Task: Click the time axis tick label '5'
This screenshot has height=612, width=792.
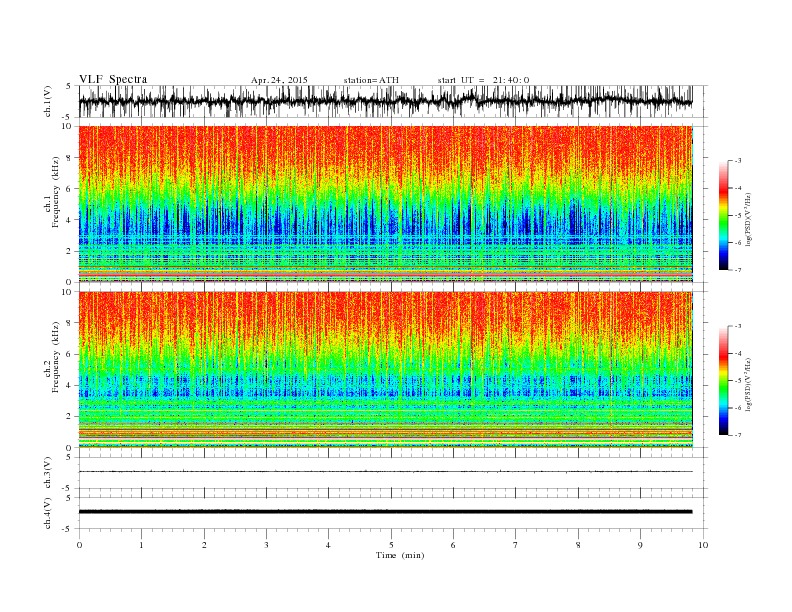Action: 391,545
